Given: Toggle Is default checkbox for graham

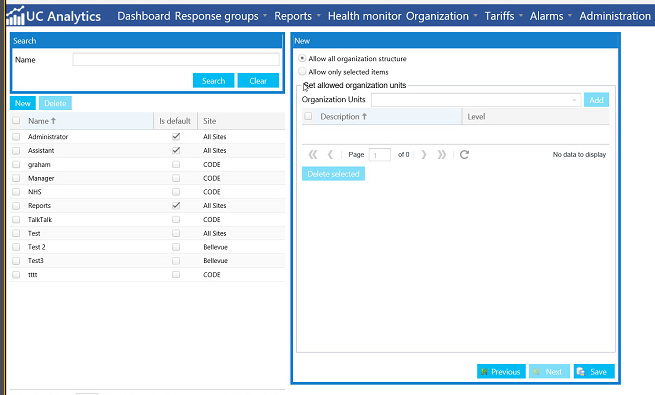Looking at the screenshot, I should coord(176,165).
